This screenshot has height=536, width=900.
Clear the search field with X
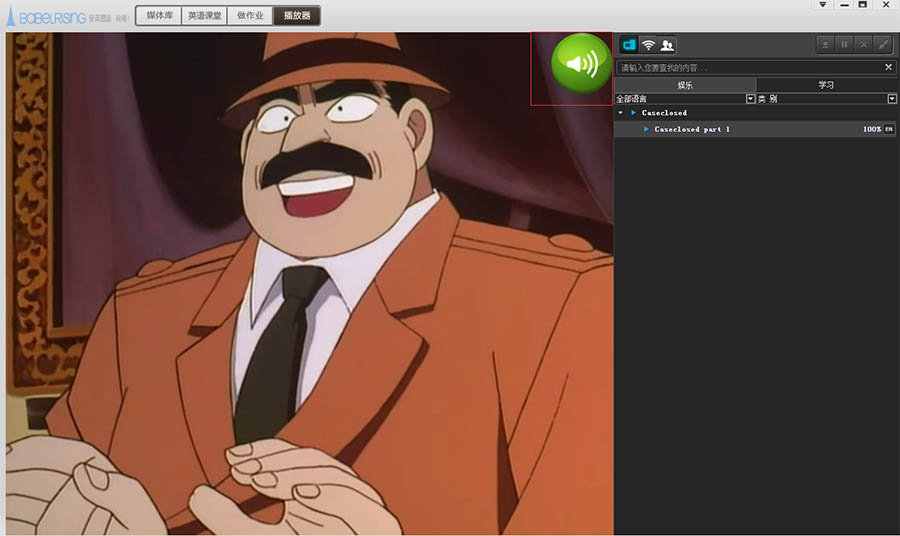(x=888, y=67)
